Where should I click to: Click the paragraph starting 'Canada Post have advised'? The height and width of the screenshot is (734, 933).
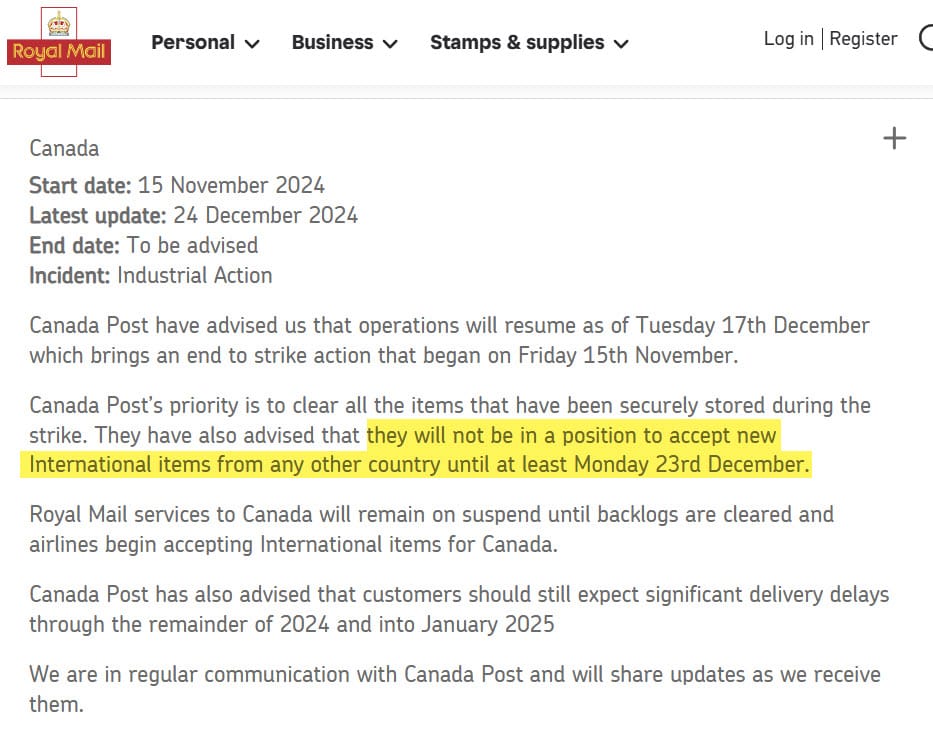pyautogui.click(x=449, y=340)
